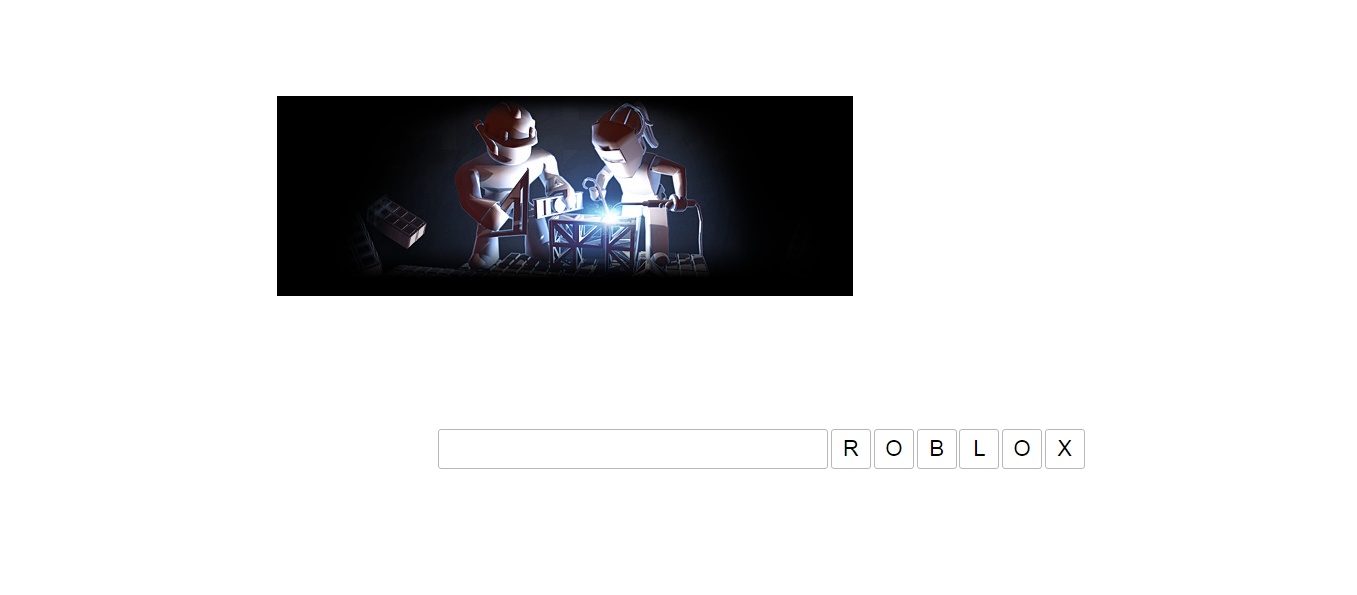The width and height of the screenshot is (1357, 595).
Task: Click the spirit level in the builder's hand
Action: [557, 205]
